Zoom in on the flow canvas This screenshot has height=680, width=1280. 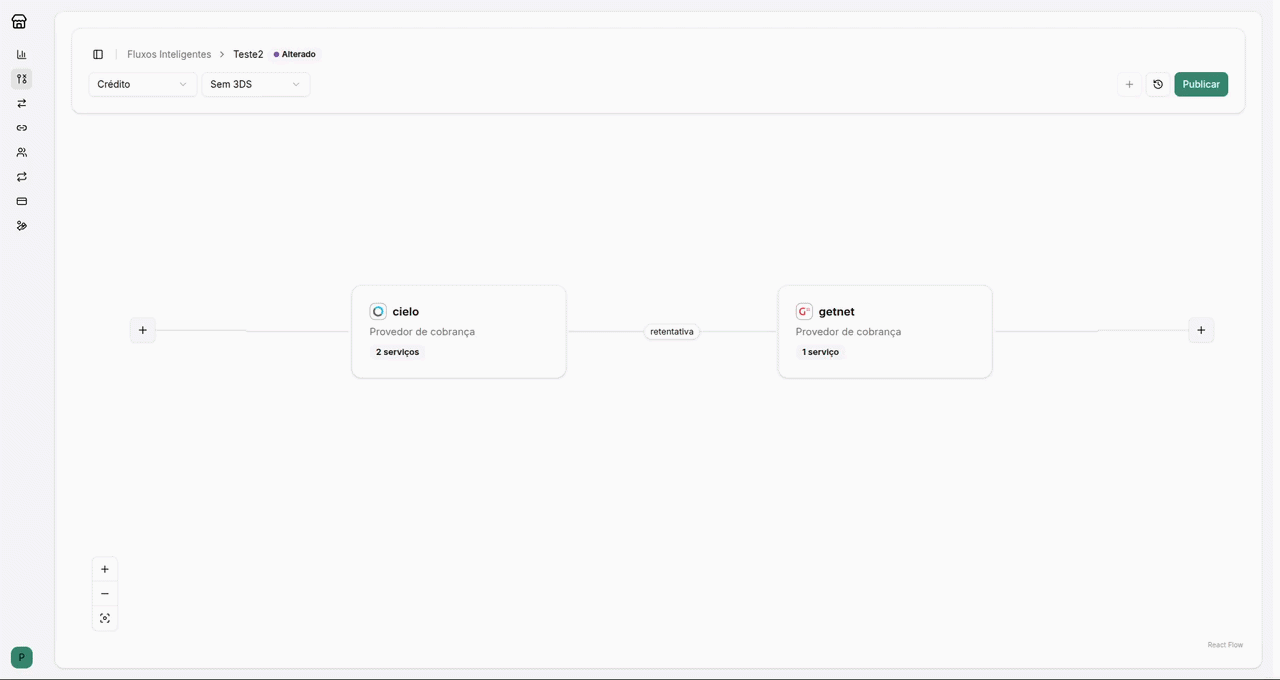[105, 570]
